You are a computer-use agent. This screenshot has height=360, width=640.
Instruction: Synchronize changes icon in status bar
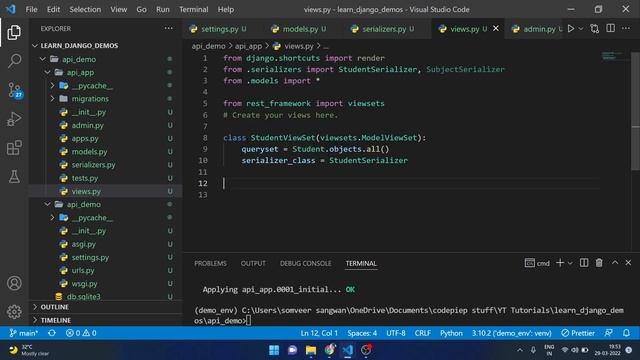(x=52, y=333)
